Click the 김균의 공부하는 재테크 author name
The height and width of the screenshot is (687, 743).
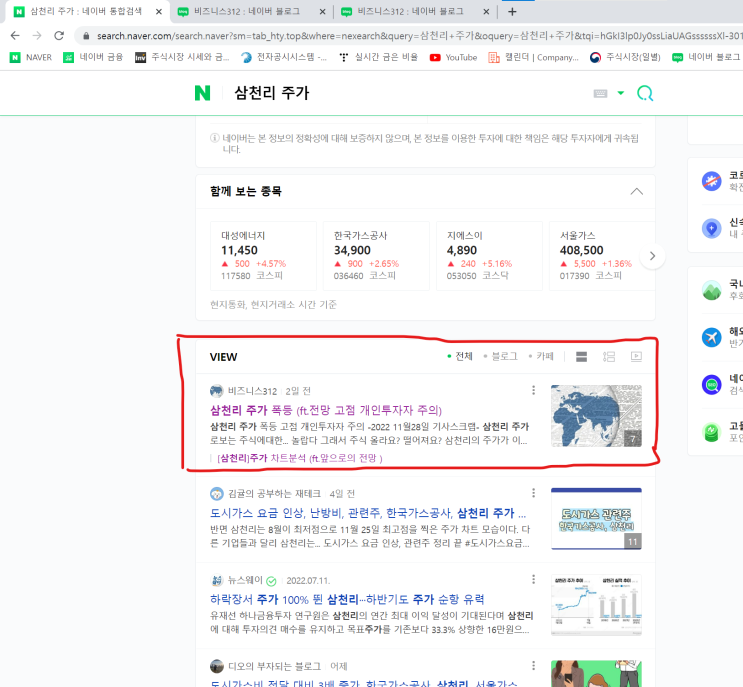[x=274, y=494]
